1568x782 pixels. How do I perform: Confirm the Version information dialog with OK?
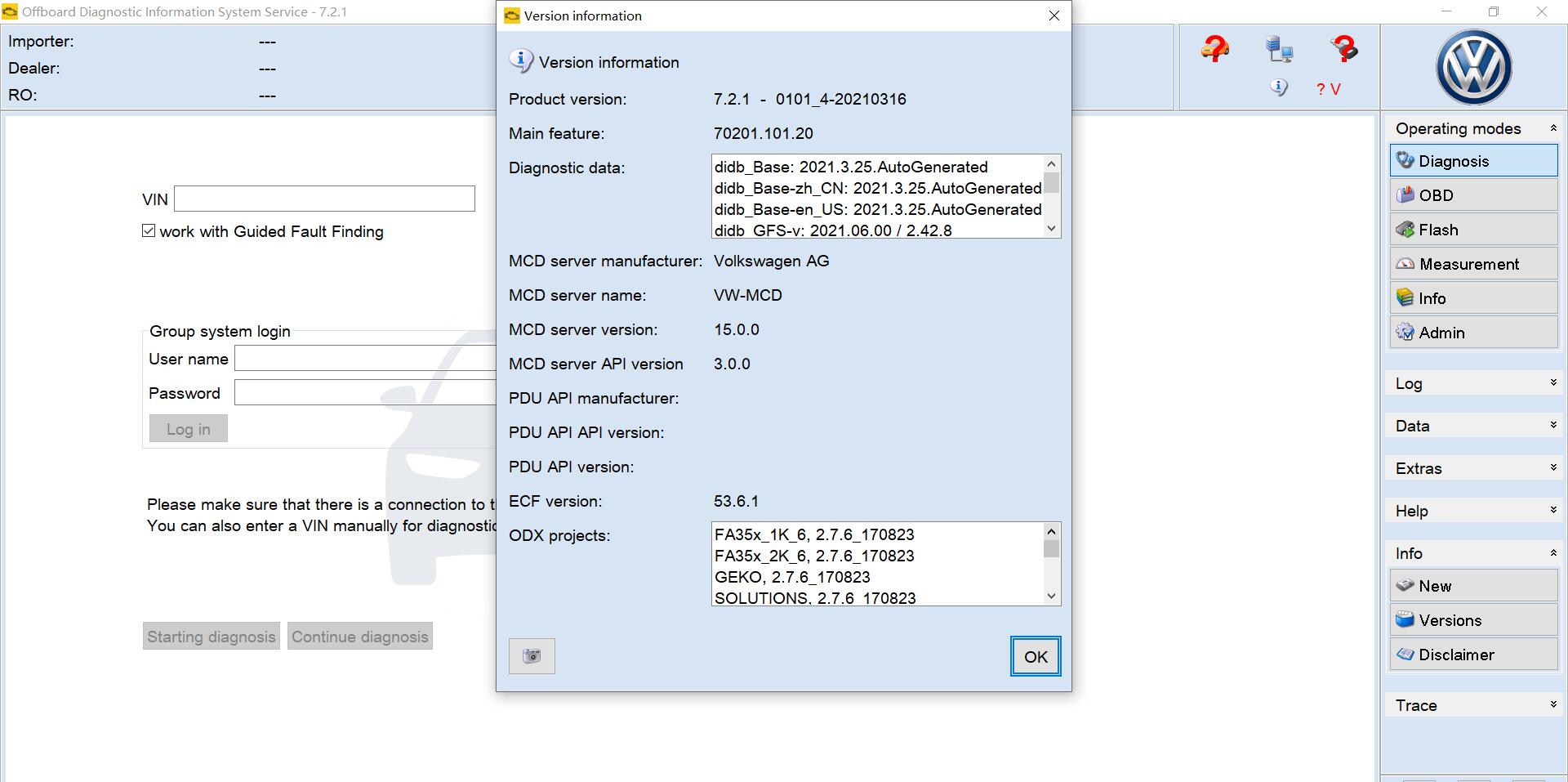(1036, 656)
